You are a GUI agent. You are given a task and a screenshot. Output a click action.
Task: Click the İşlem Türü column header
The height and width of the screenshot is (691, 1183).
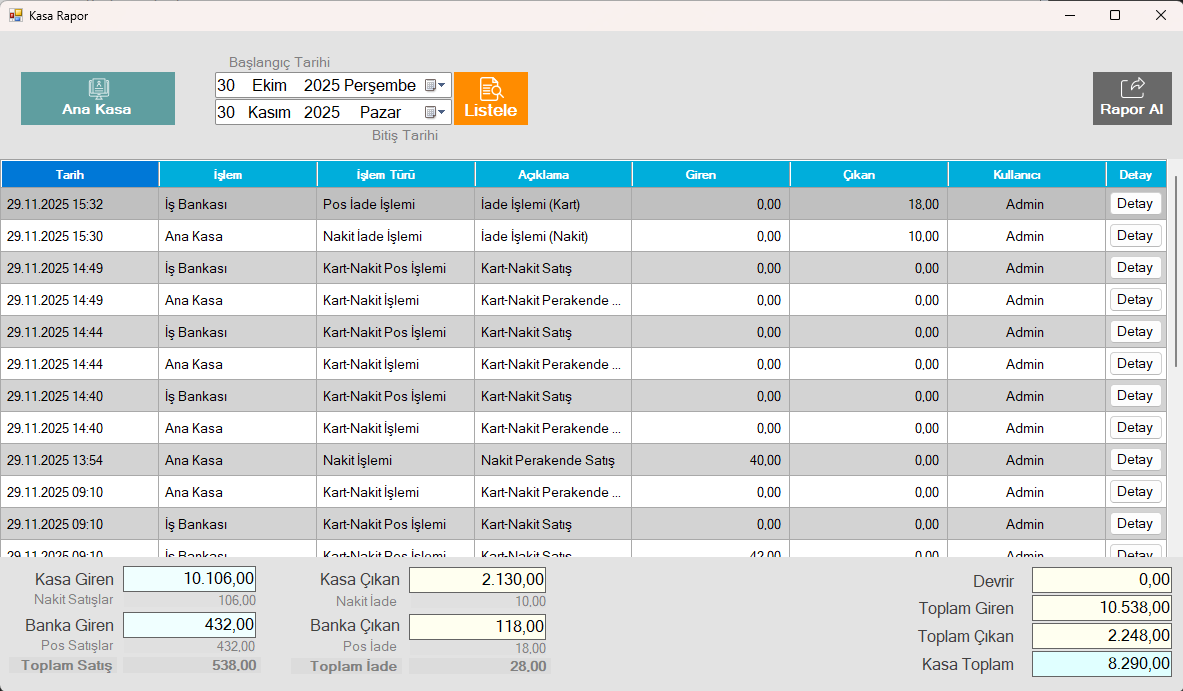(x=395, y=175)
